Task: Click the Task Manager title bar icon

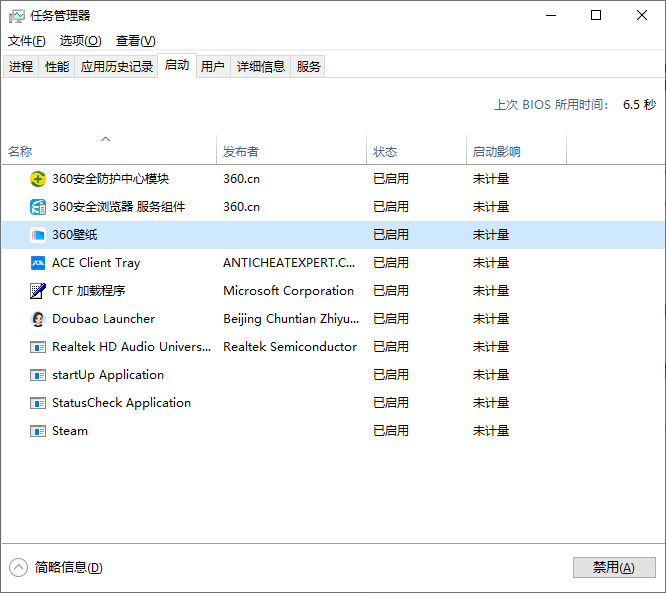Action: 17,16
